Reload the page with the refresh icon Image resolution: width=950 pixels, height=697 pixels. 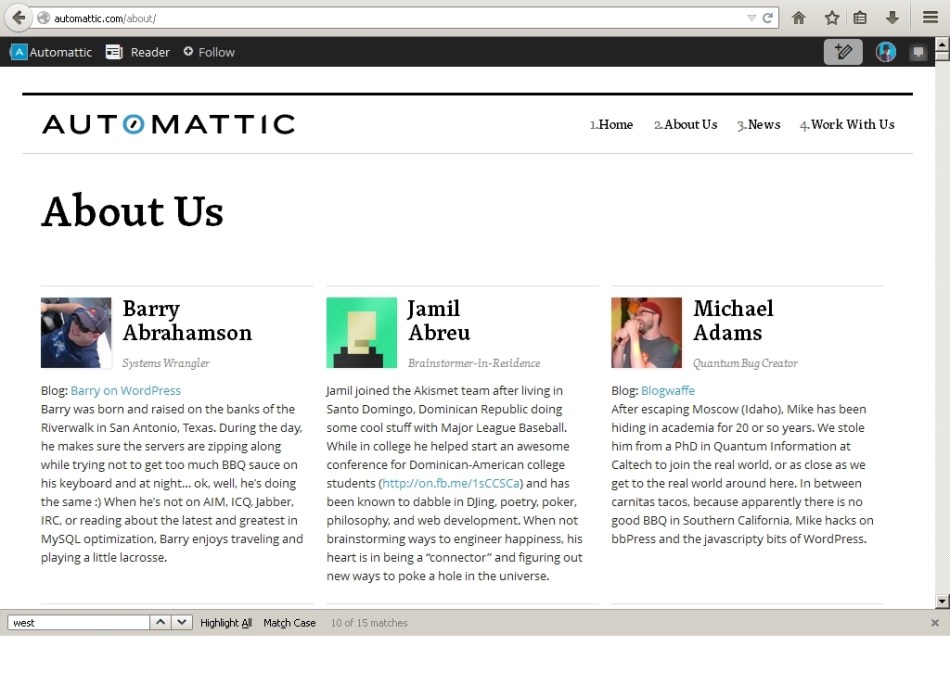(x=768, y=18)
